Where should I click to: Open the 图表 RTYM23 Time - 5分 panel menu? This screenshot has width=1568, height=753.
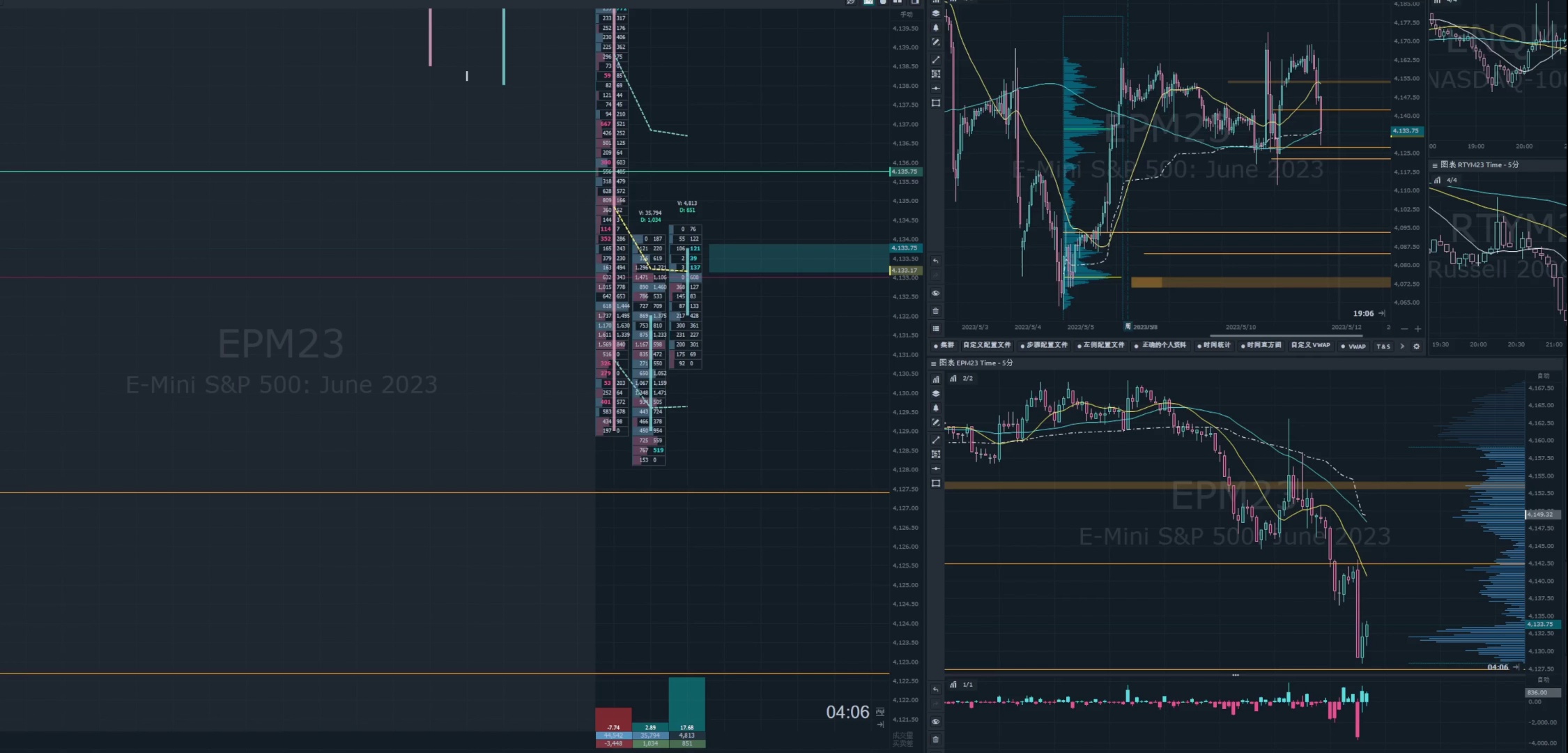point(1435,165)
